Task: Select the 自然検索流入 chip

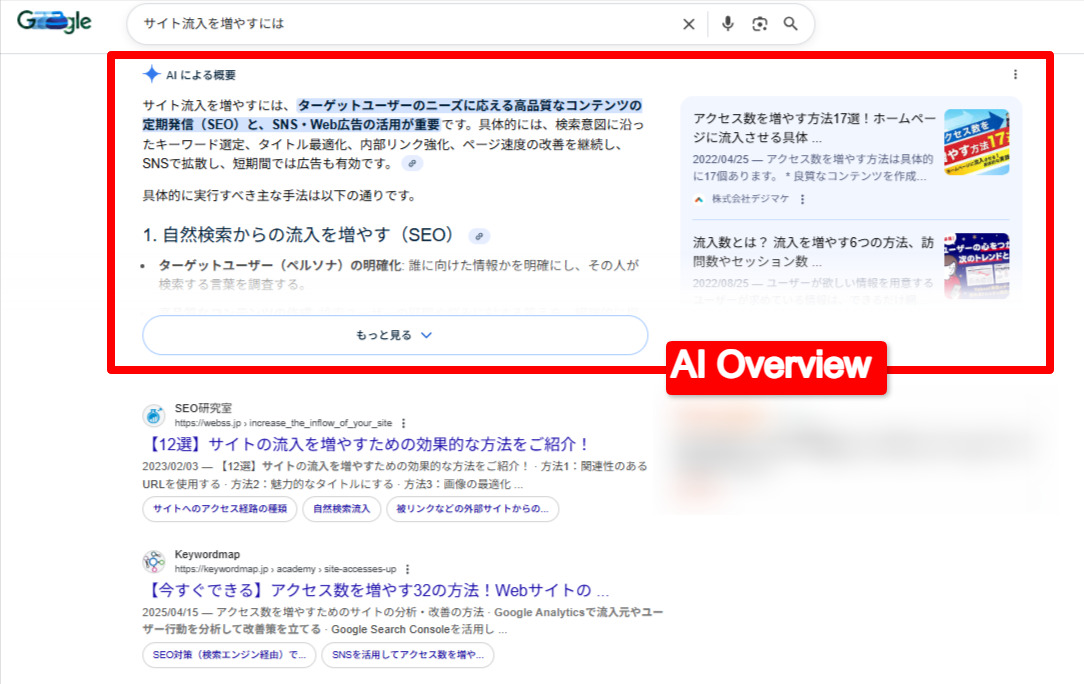Action: 341,509
